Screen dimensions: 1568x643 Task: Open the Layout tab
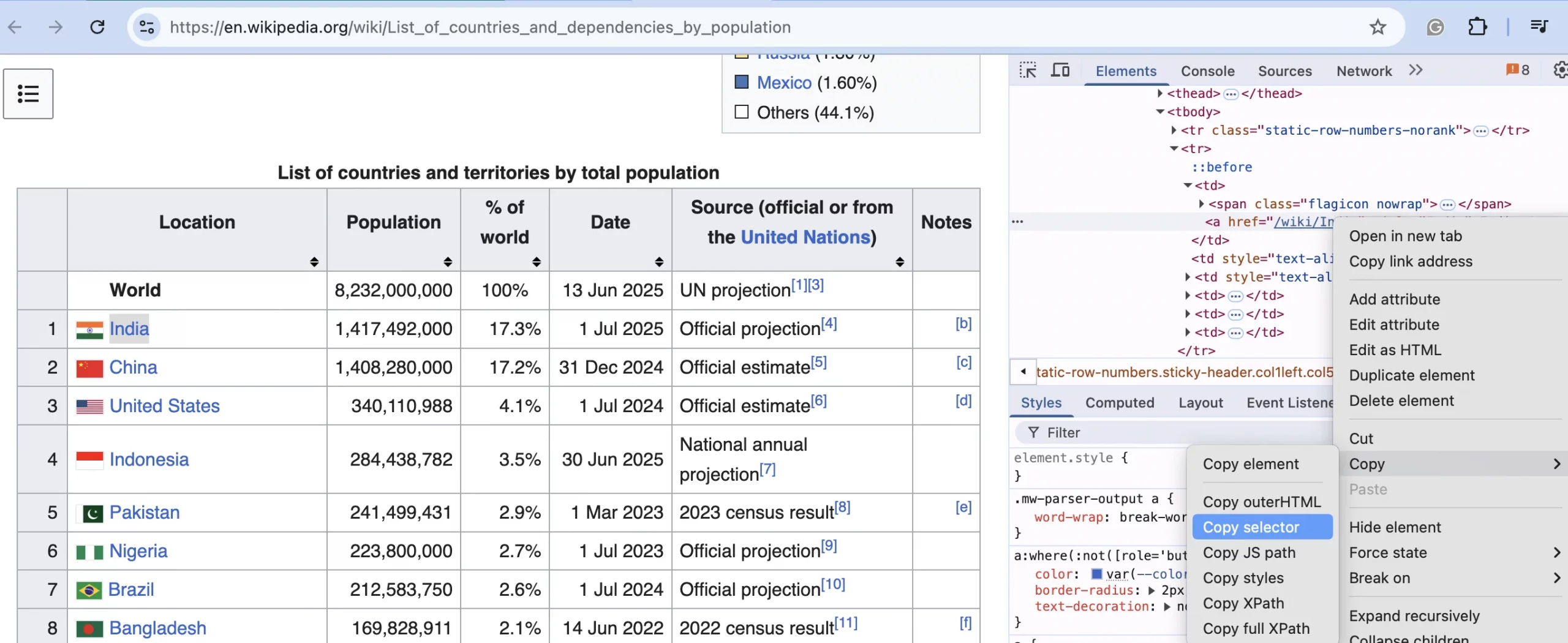tap(1200, 403)
